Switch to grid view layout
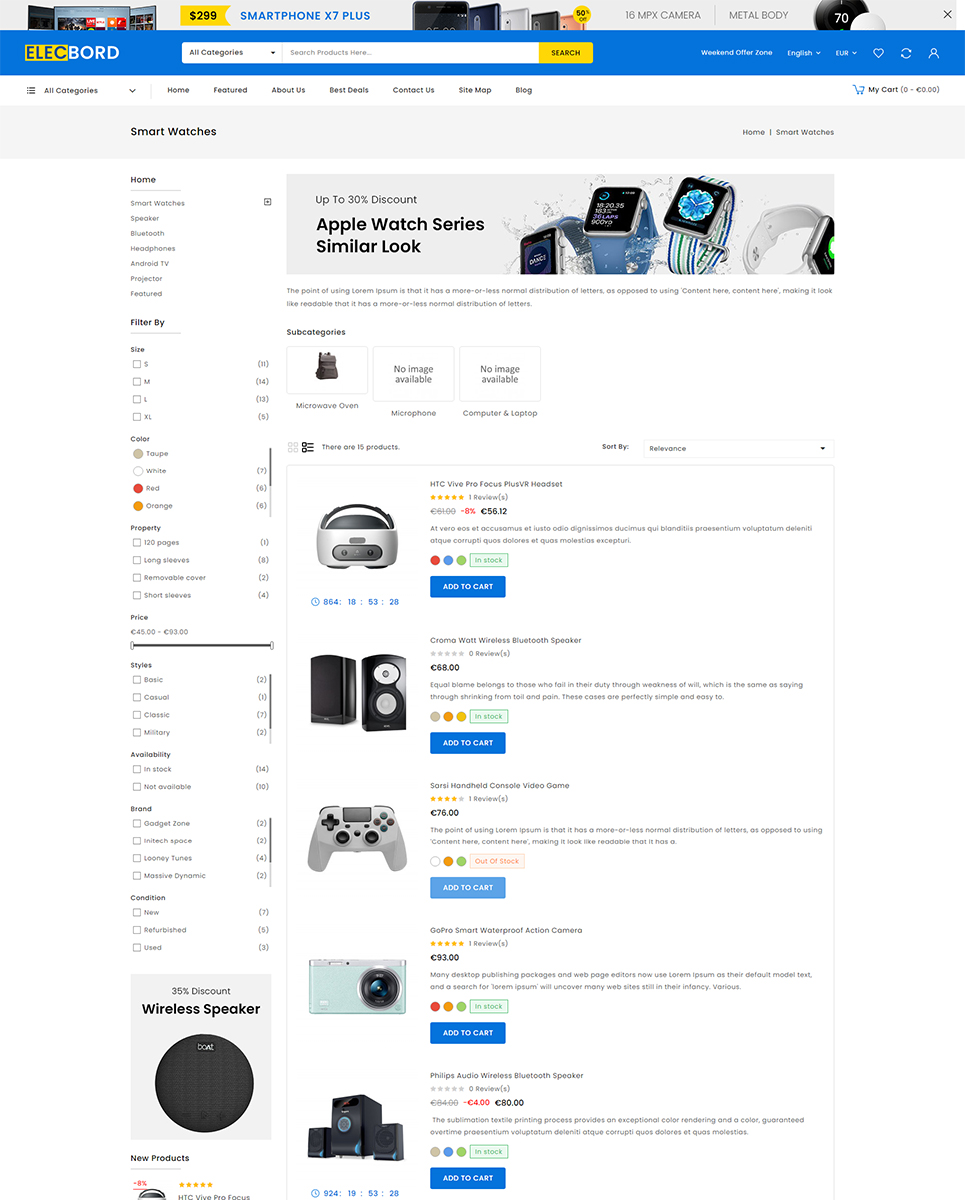The height and width of the screenshot is (1200, 965). [293, 447]
